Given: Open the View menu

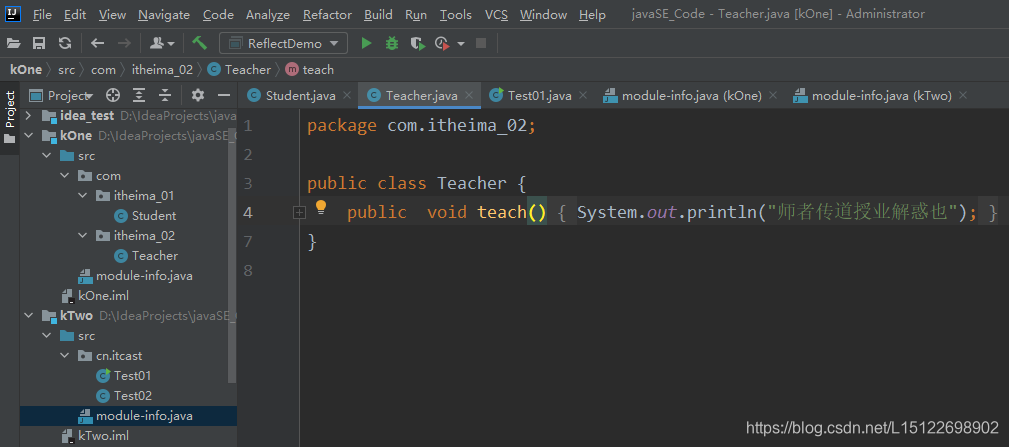Looking at the screenshot, I should (112, 14).
